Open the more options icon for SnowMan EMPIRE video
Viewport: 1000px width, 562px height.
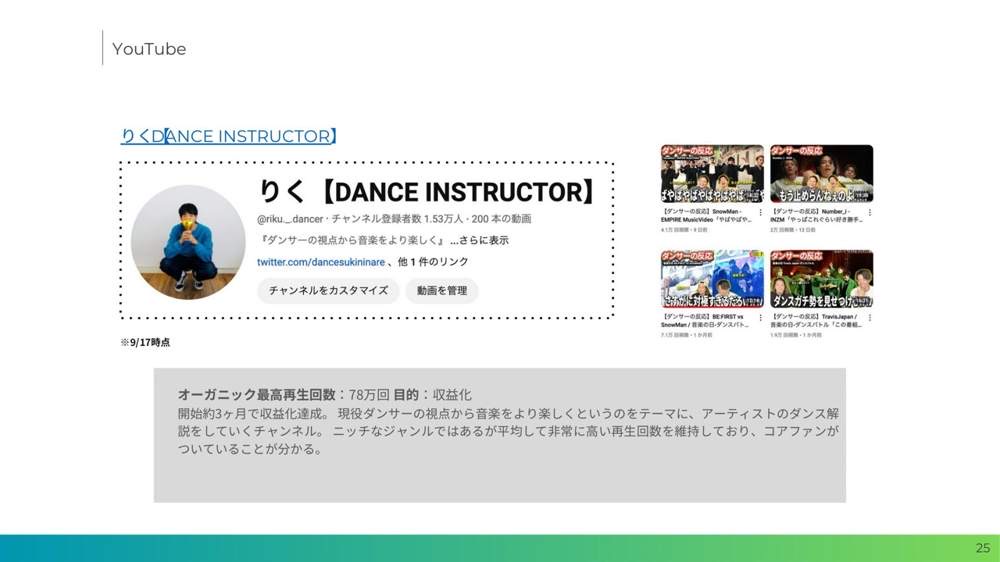pyautogui.click(x=760, y=212)
